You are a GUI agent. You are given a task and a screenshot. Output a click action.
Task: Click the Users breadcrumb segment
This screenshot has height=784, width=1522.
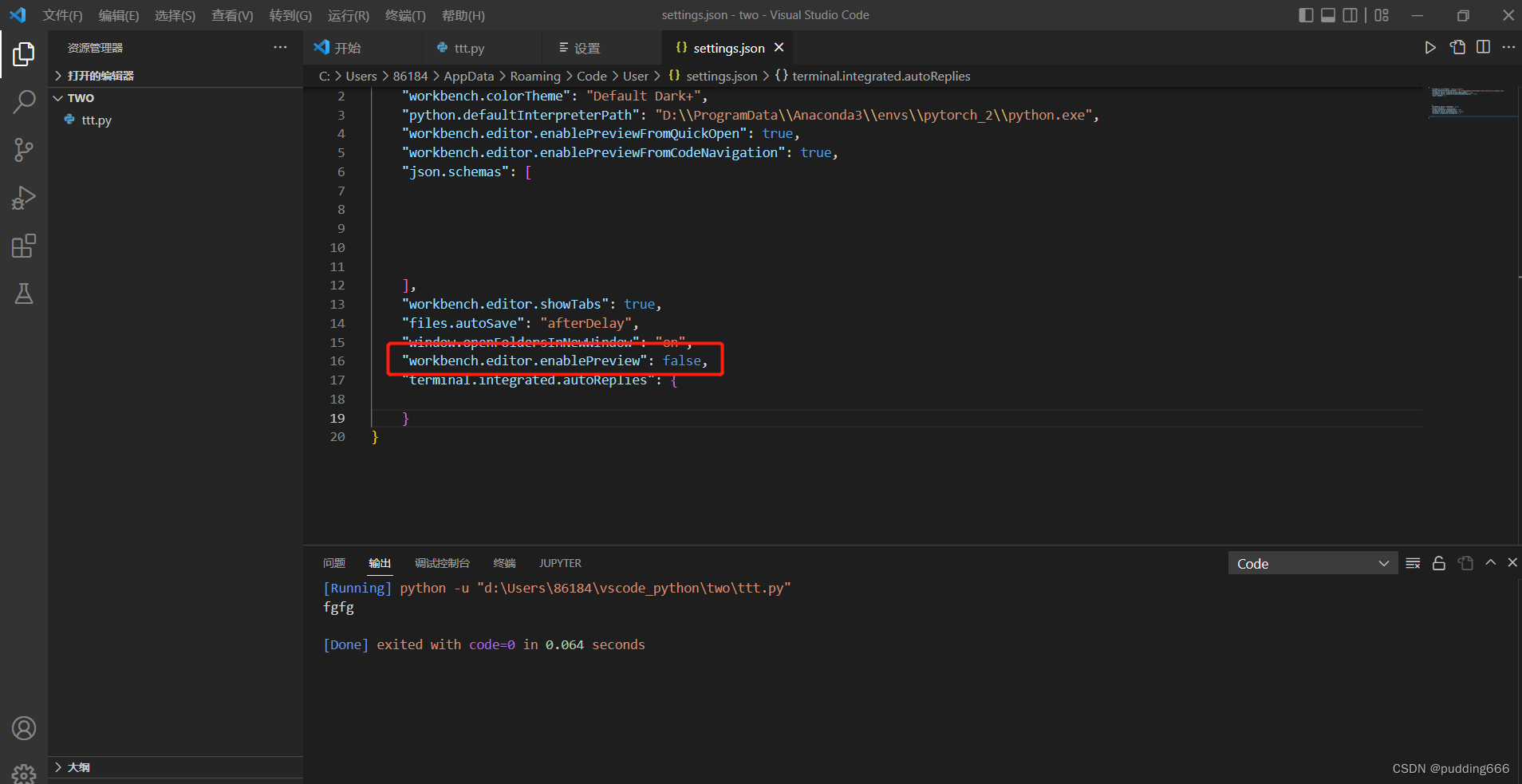point(361,76)
